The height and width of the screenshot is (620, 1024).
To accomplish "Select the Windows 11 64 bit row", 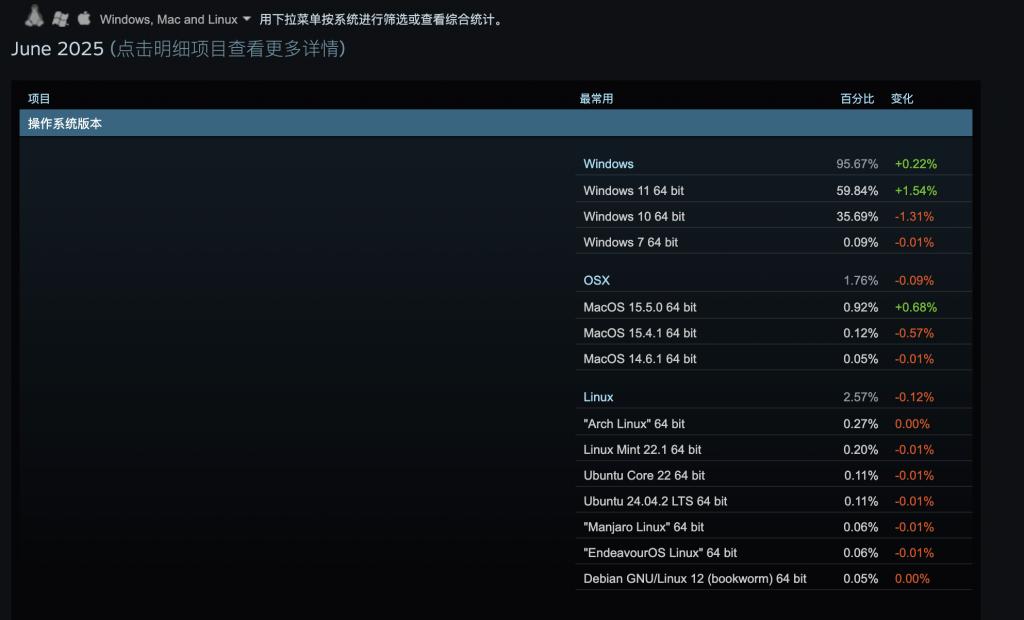I will pos(774,191).
